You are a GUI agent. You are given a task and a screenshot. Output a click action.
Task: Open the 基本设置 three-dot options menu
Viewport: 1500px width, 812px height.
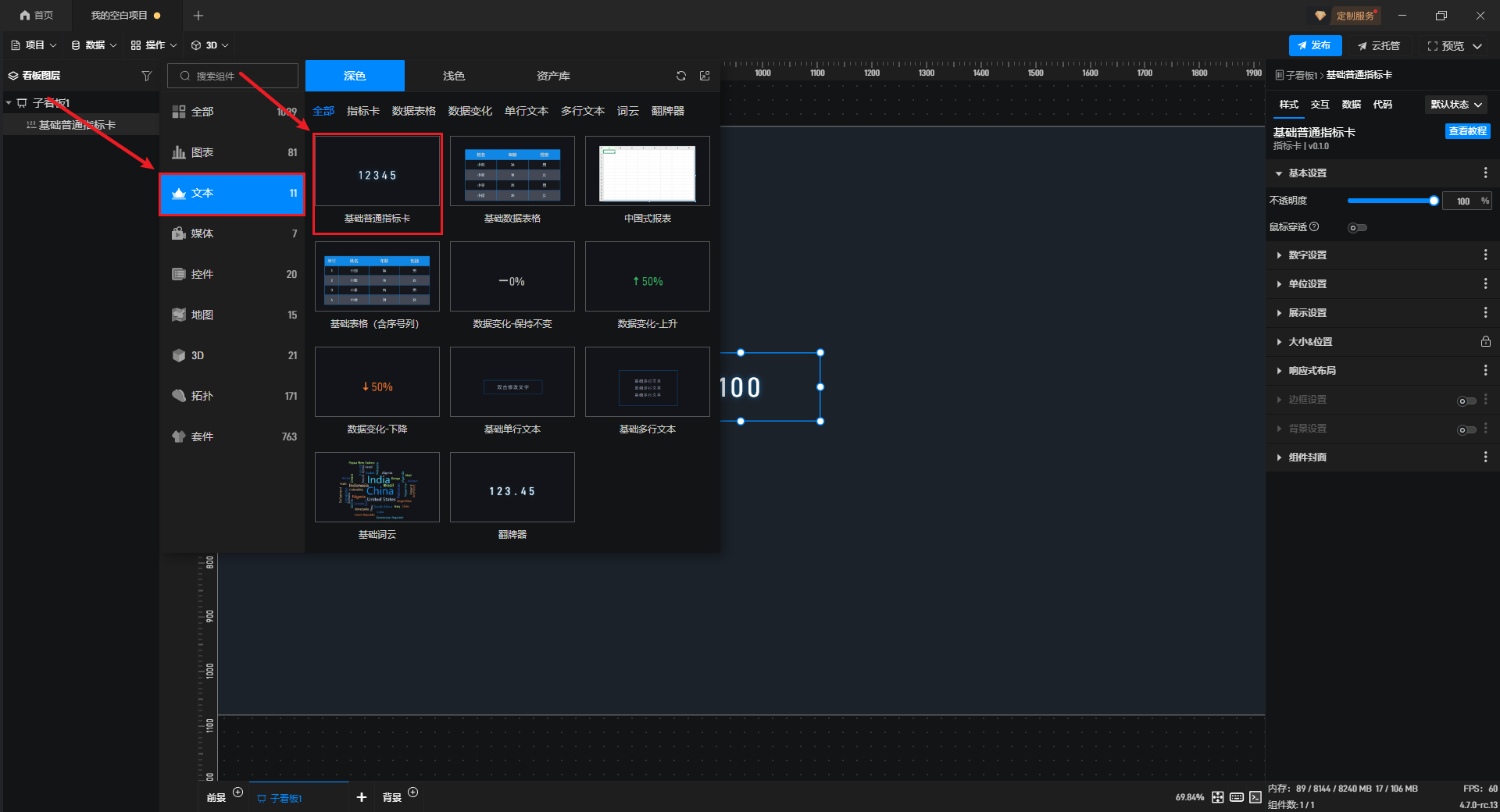click(1485, 173)
